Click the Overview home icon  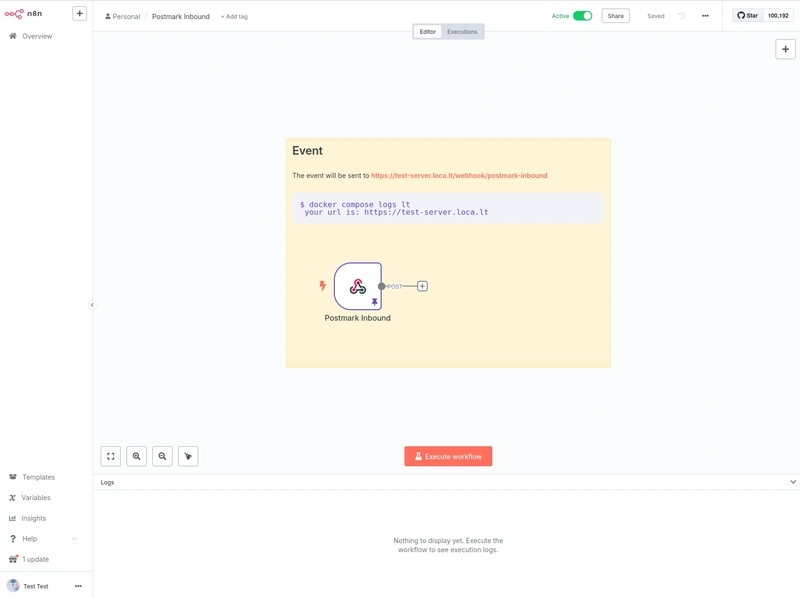pos(13,36)
